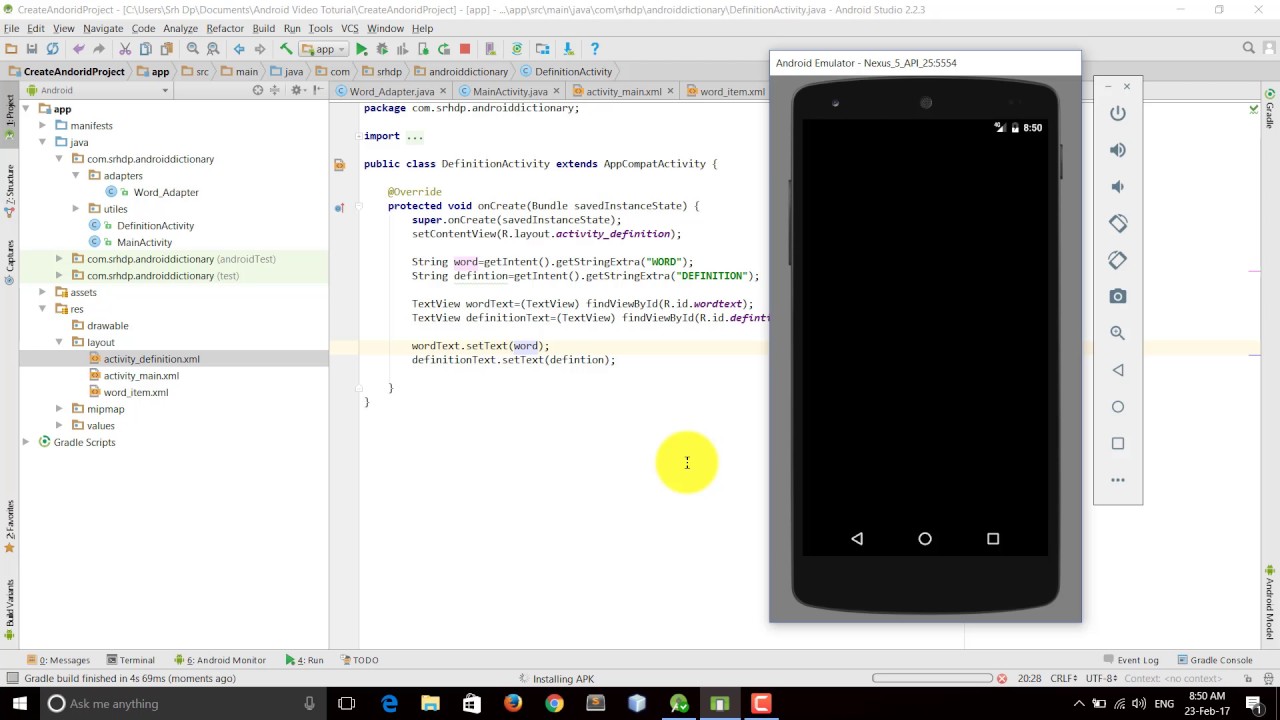
Task: Click emulator sidebar more options dots
Action: coord(1118,480)
